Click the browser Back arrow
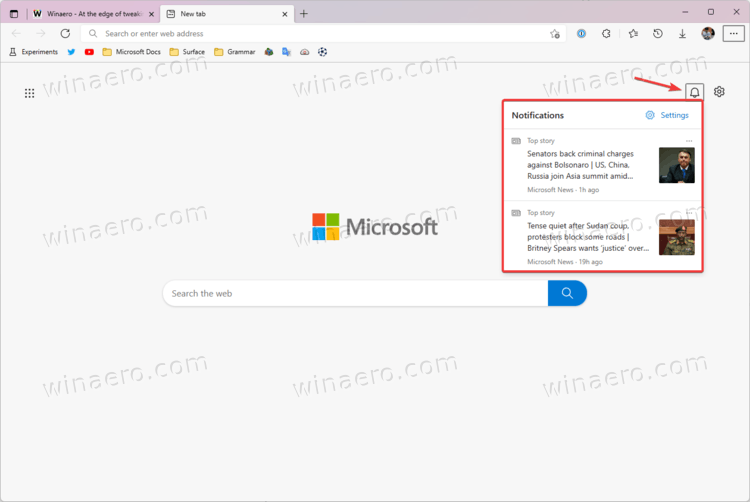Viewport: 750px width, 502px height. 16,33
